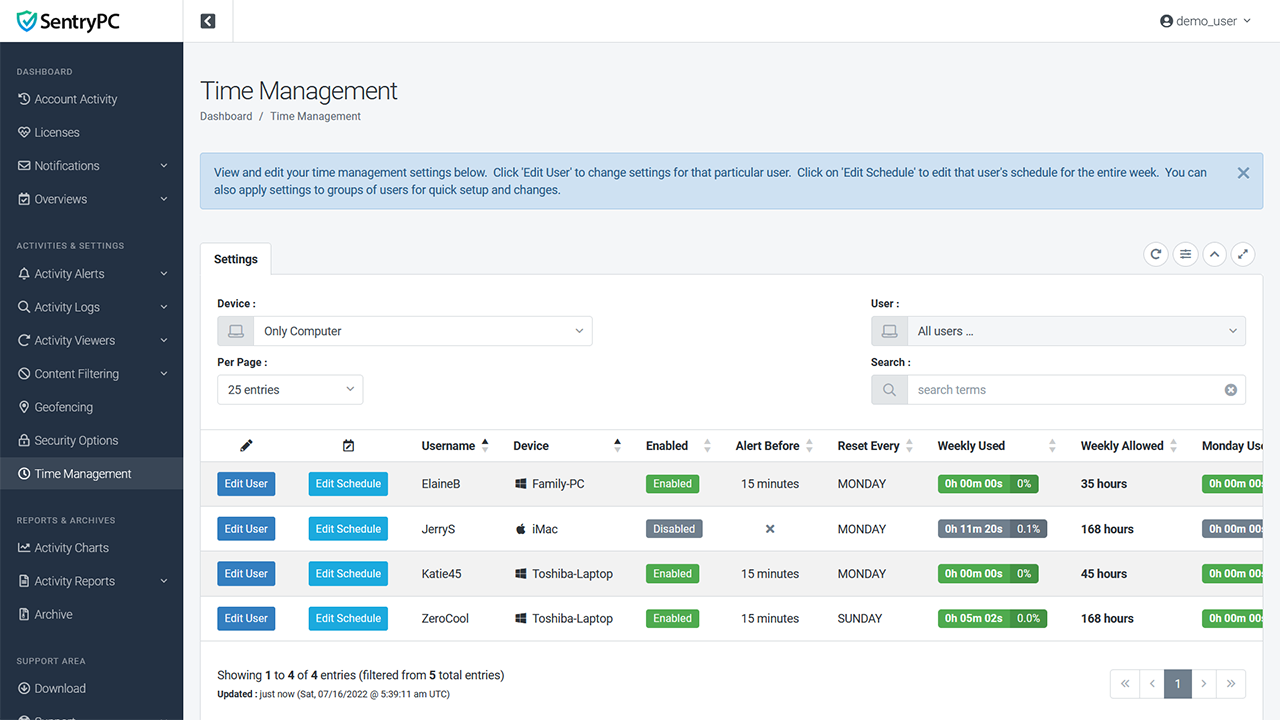Collapse the panel with the up chevron
The width and height of the screenshot is (1280, 720).
click(x=1214, y=254)
